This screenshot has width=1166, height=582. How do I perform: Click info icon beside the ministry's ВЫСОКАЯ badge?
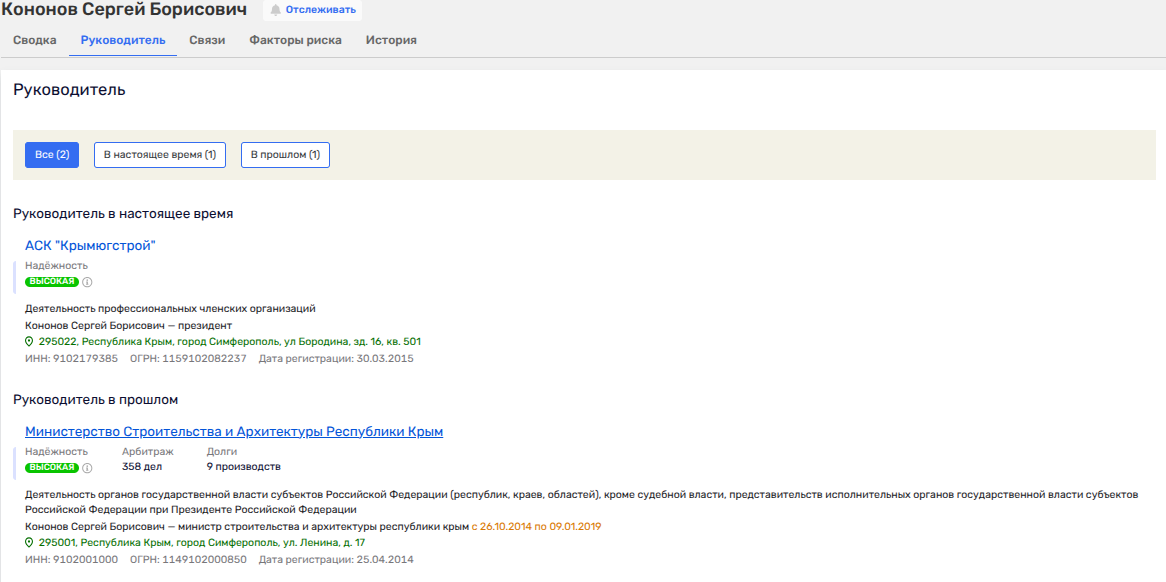click(x=87, y=467)
